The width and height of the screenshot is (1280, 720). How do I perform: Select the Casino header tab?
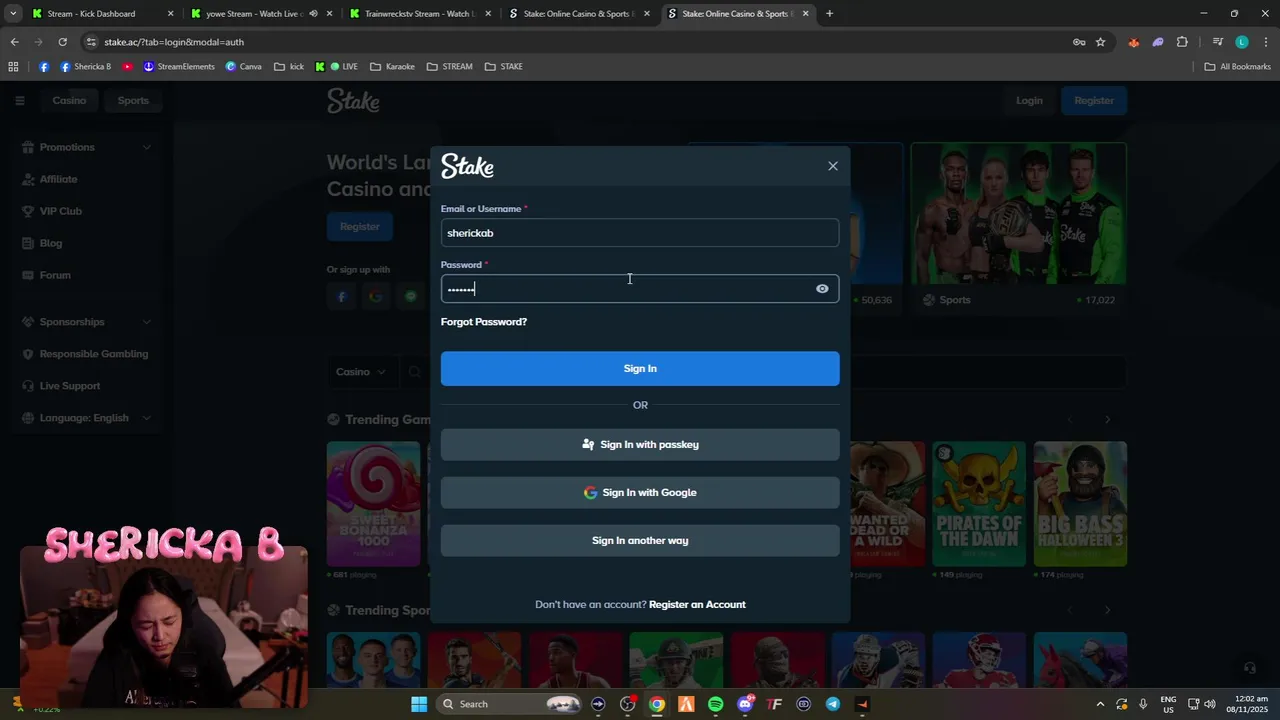pos(69,100)
